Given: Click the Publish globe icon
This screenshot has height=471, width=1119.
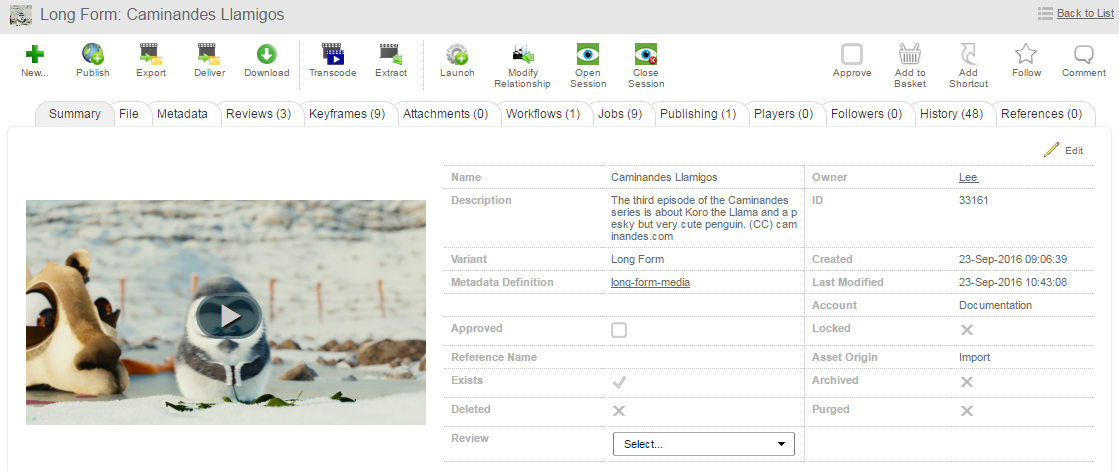Looking at the screenshot, I should coord(92,54).
